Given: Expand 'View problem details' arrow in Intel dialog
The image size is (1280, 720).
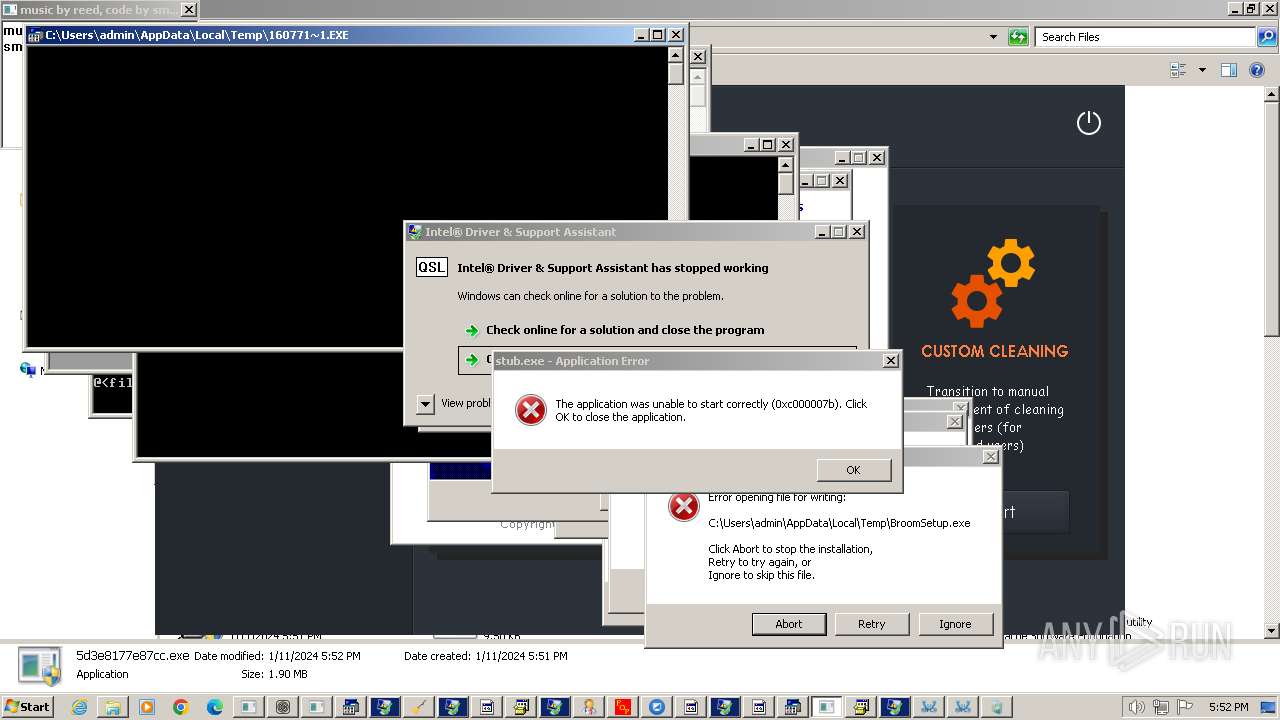Looking at the screenshot, I should tap(425, 403).
